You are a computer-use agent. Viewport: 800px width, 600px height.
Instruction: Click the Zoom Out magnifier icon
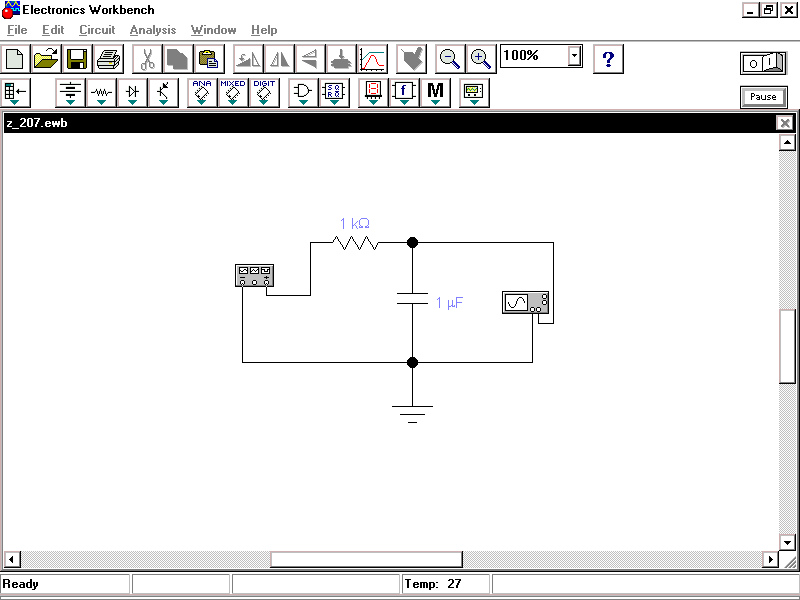tap(450, 58)
